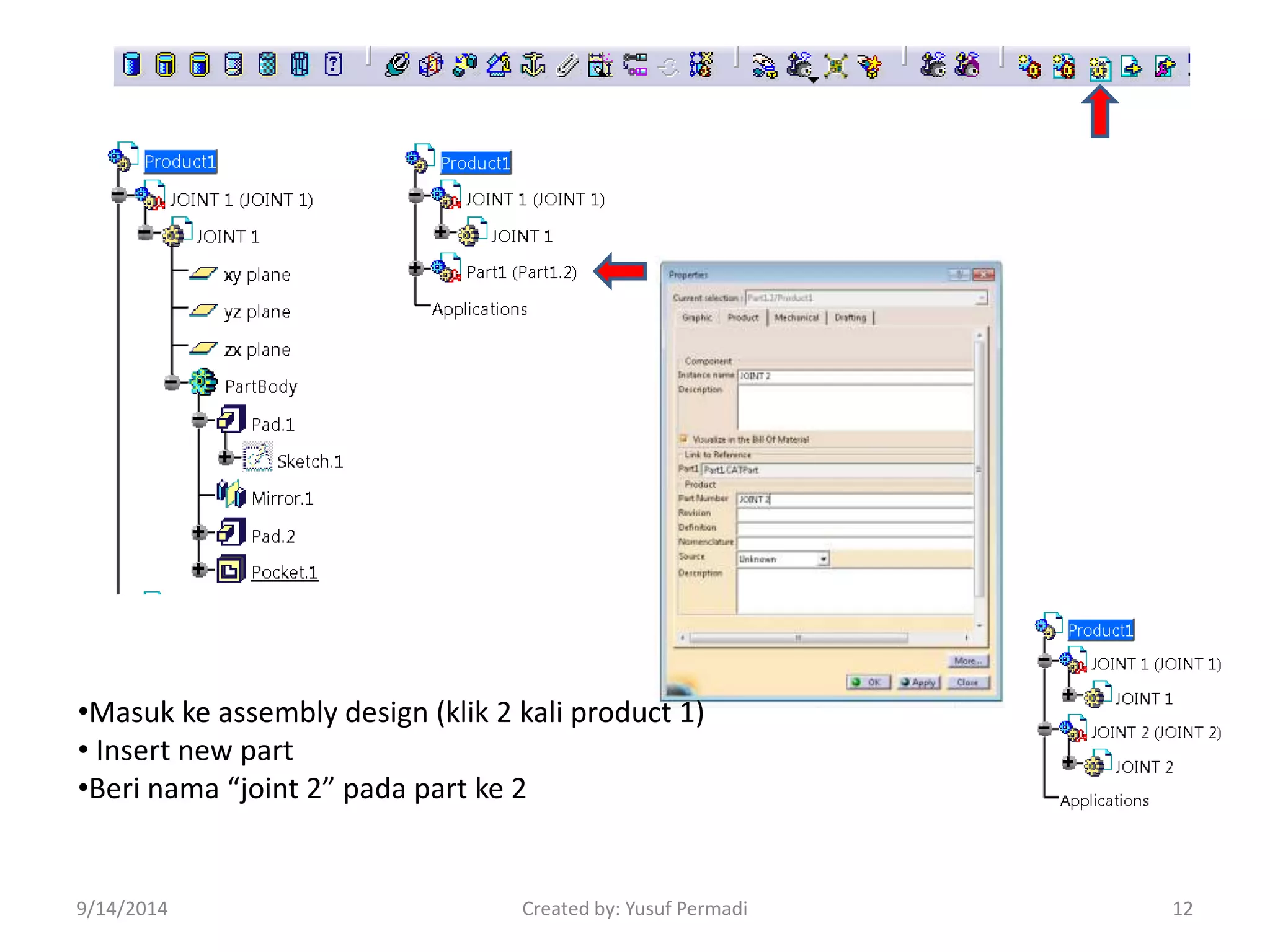Screen dimensions: 1270x952
Task: Click the OK button in Properties
Action: click(868, 682)
